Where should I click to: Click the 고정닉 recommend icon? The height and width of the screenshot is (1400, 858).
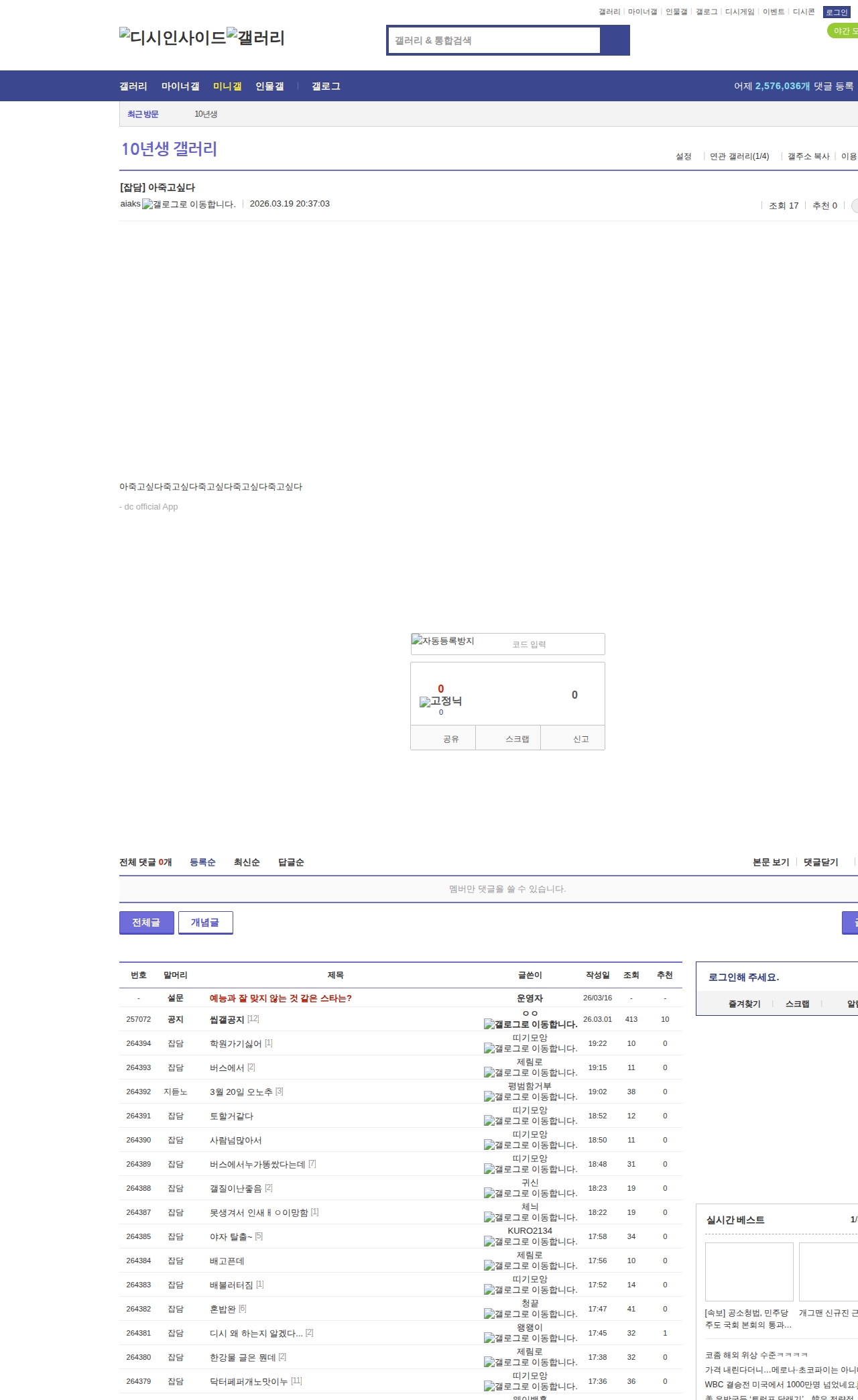point(440,701)
